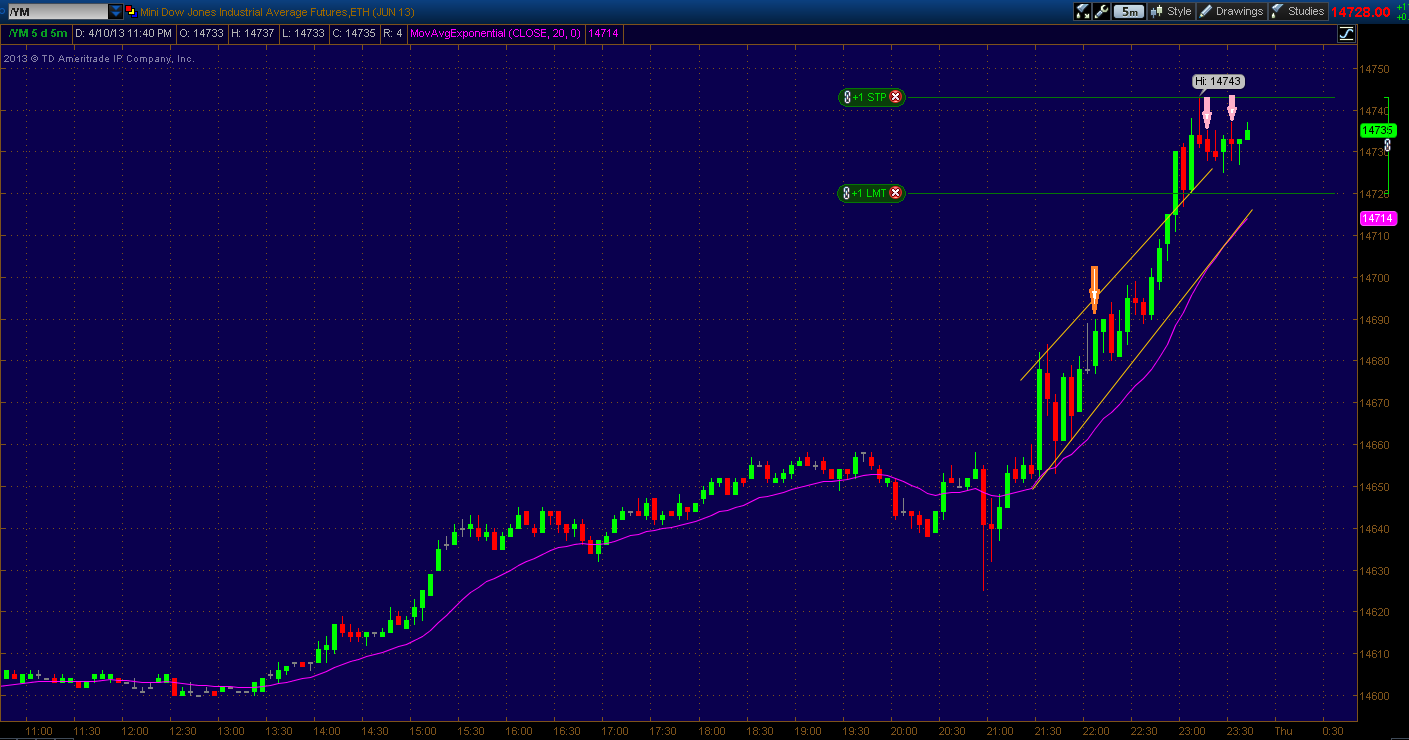Cancel the +1 STP order
This screenshot has width=1409, height=740.
pos(896,97)
